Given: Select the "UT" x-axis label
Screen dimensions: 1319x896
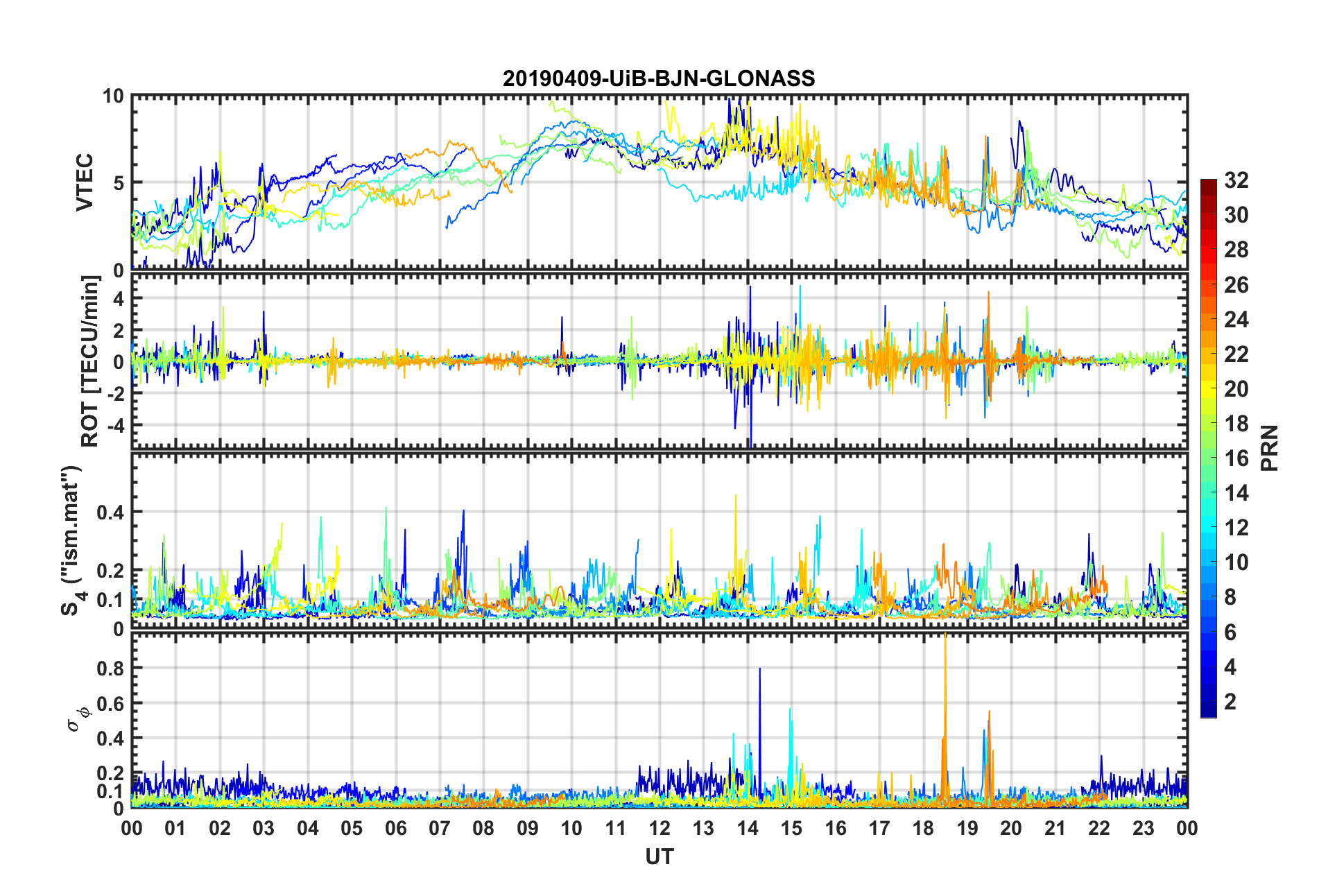Looking at the screenshot, I should click(x=659, y=857).
